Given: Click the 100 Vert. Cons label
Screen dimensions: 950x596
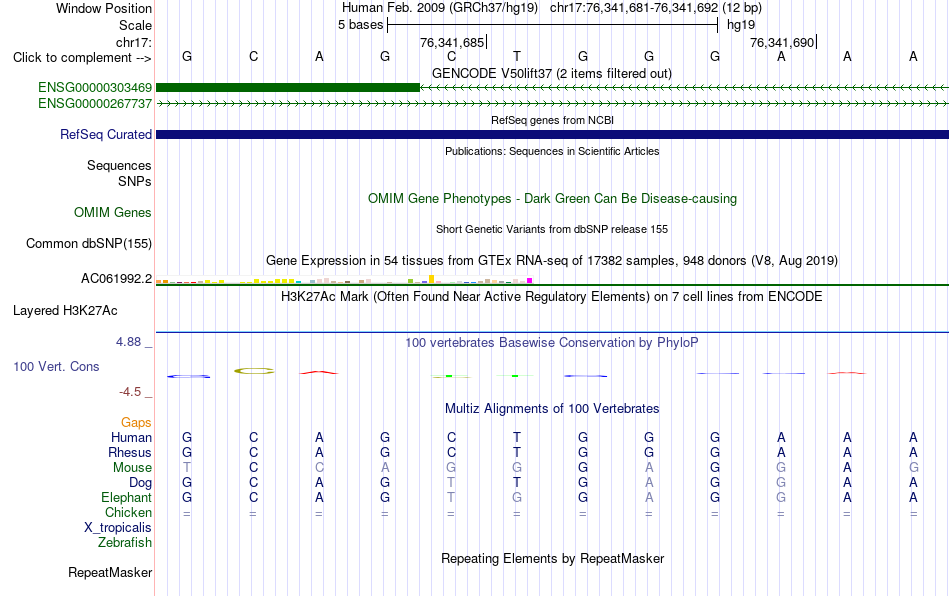Looking at the screenshot, I should click(56, 366).
